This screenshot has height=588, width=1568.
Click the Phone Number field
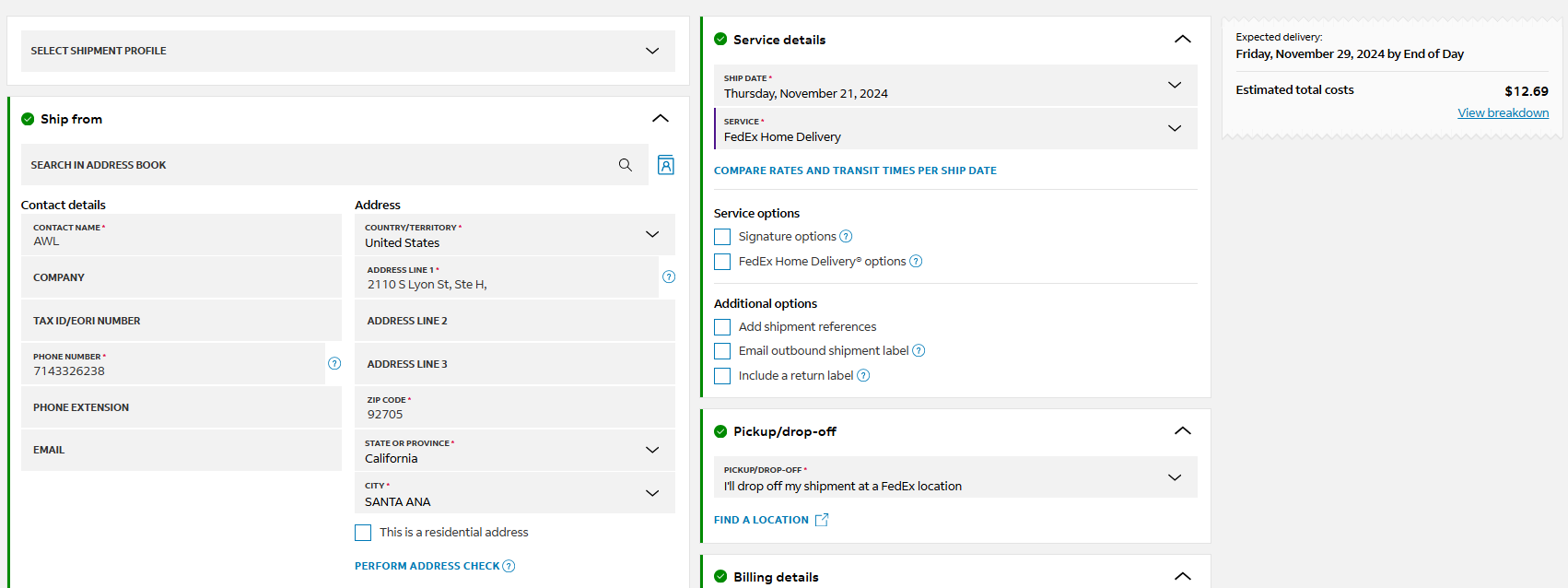pyautogui.click(x=173, y=364)
